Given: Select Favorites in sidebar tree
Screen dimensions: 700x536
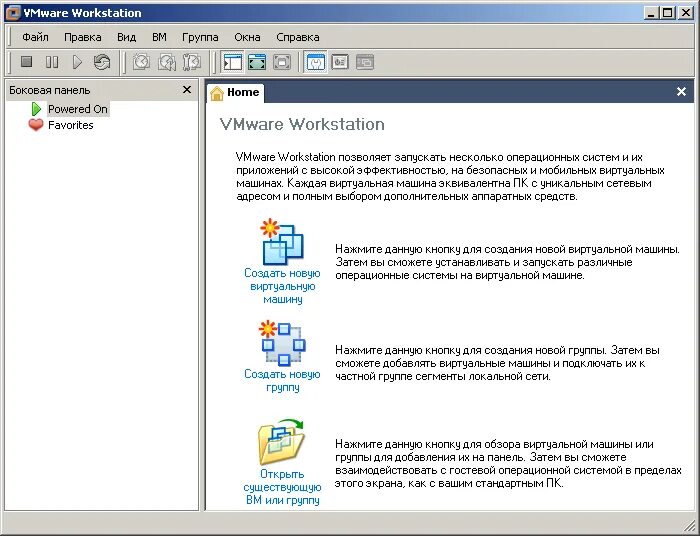Looking at the screenshot, I should 71,125.
